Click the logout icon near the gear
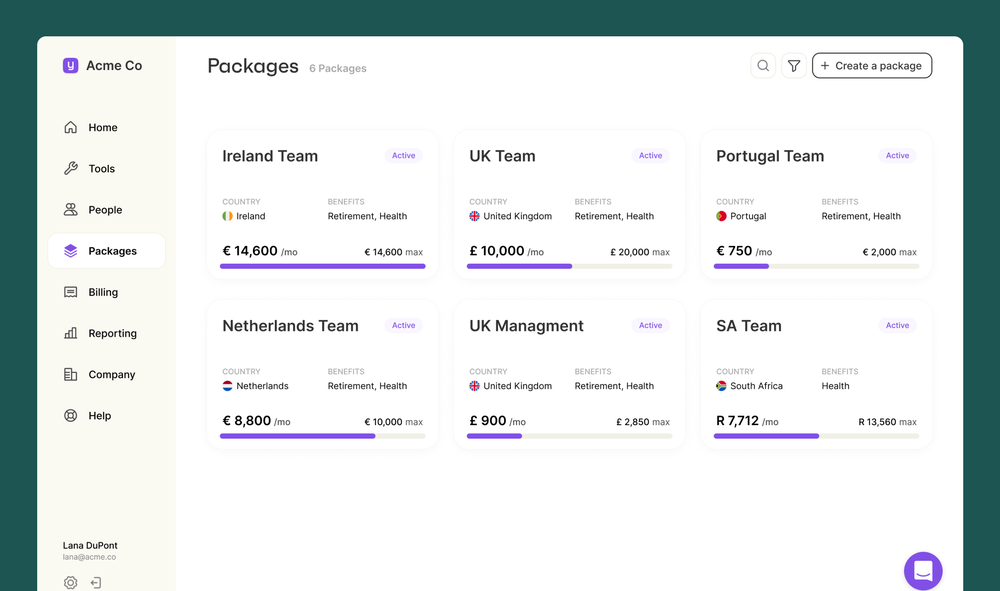Screen dimensions: 1000x591 coord(96,583)
